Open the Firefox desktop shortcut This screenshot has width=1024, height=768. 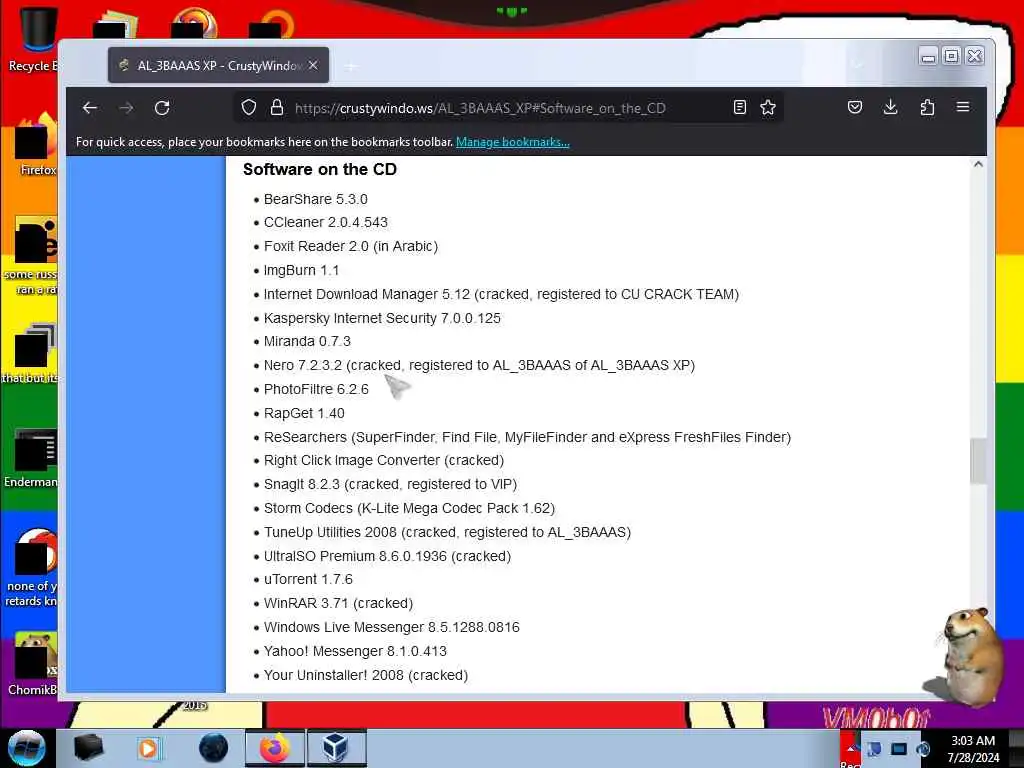(x=34, y=145)
